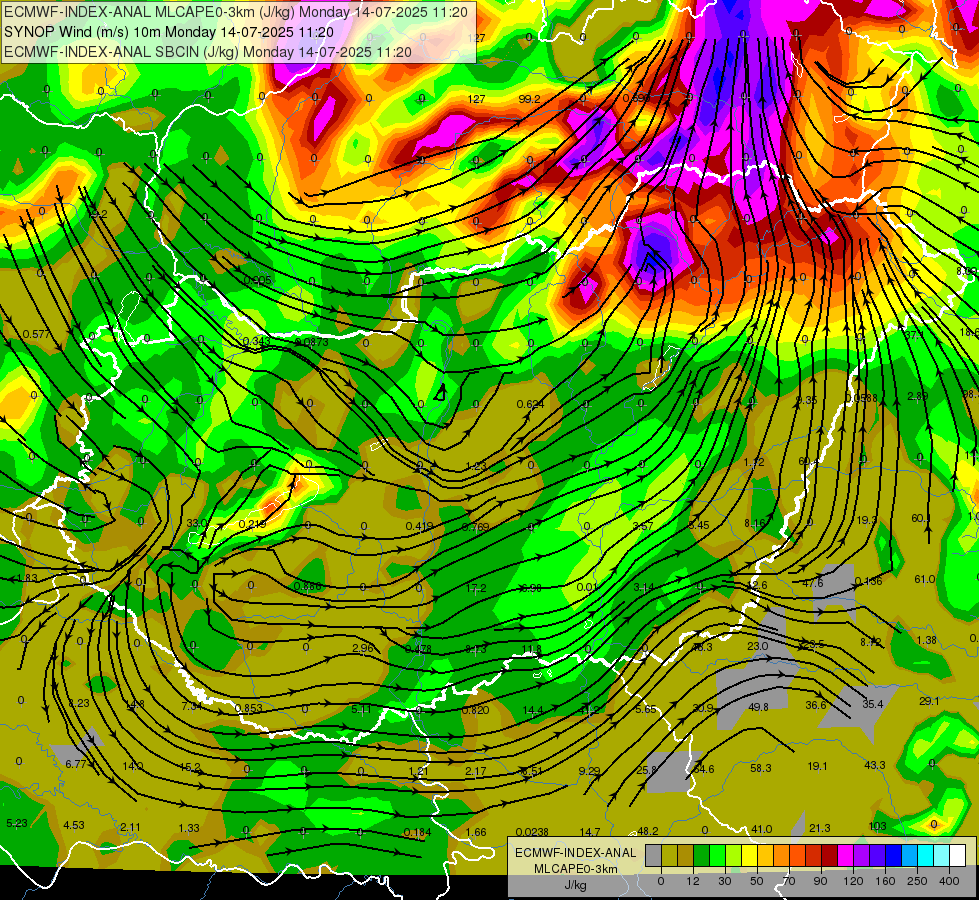
Task: Click the map value 29.1
Action: click(x=929, y=701)
